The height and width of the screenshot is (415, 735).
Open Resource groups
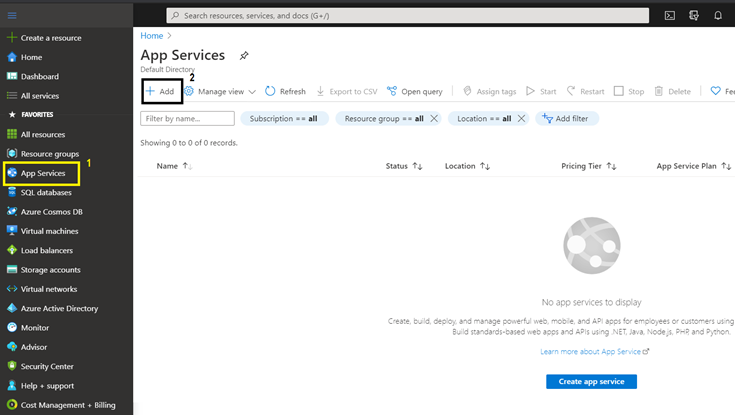[50, 154]
